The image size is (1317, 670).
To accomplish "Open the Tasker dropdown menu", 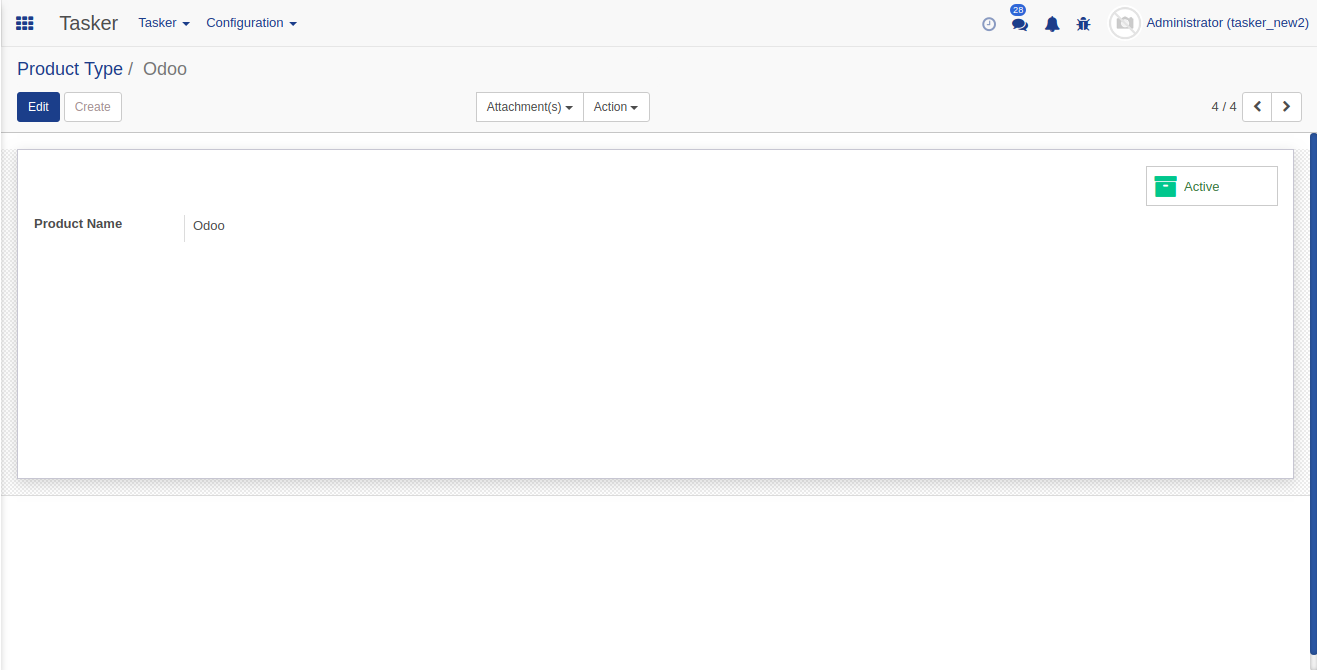I will coord(164,23).
